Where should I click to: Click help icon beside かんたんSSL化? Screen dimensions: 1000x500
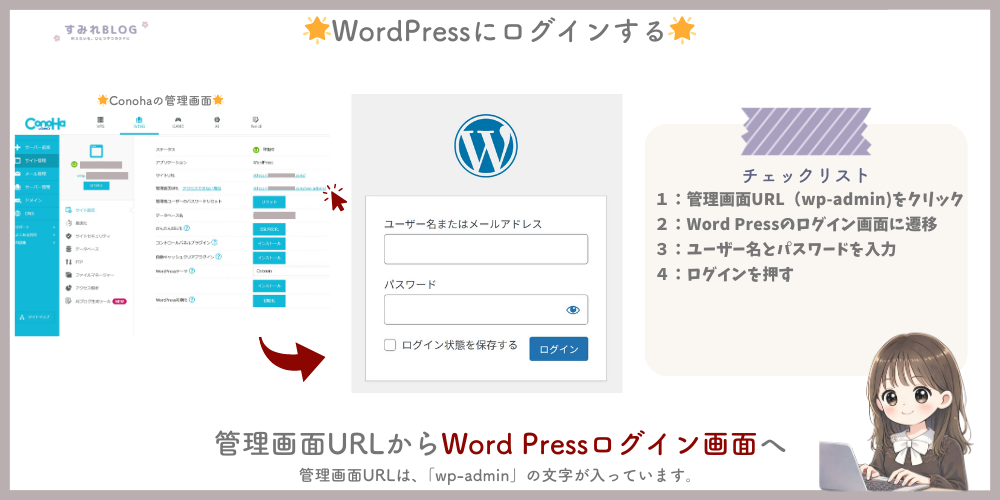(187, 228)
